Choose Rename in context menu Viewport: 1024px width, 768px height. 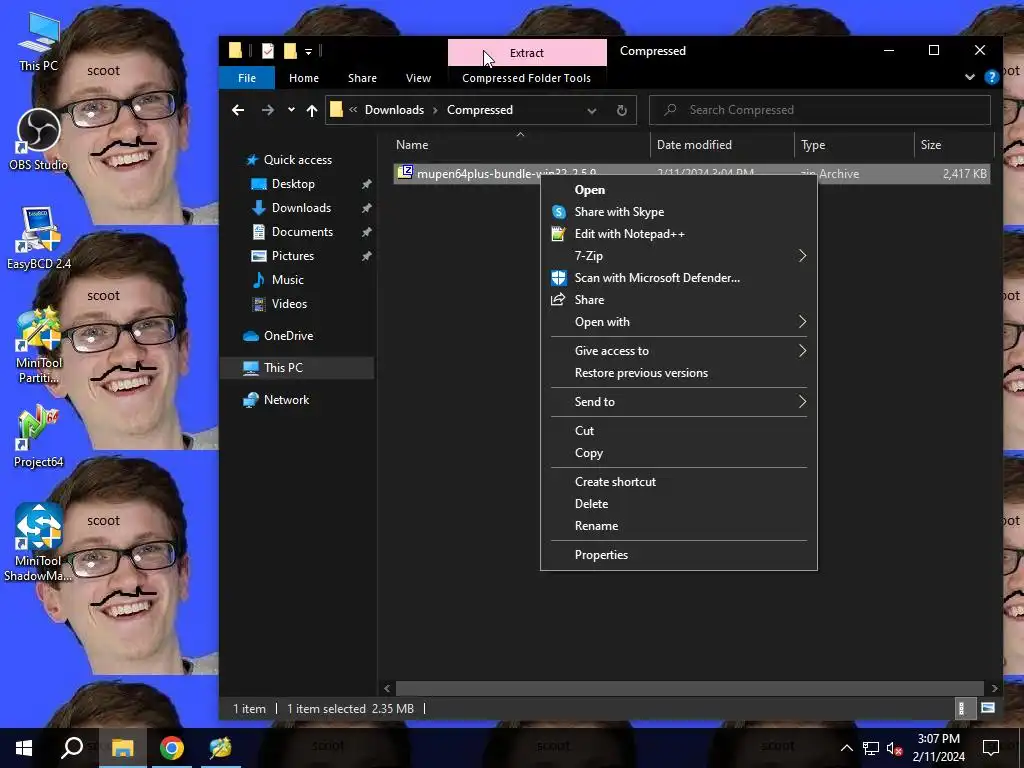coord(679,526)
